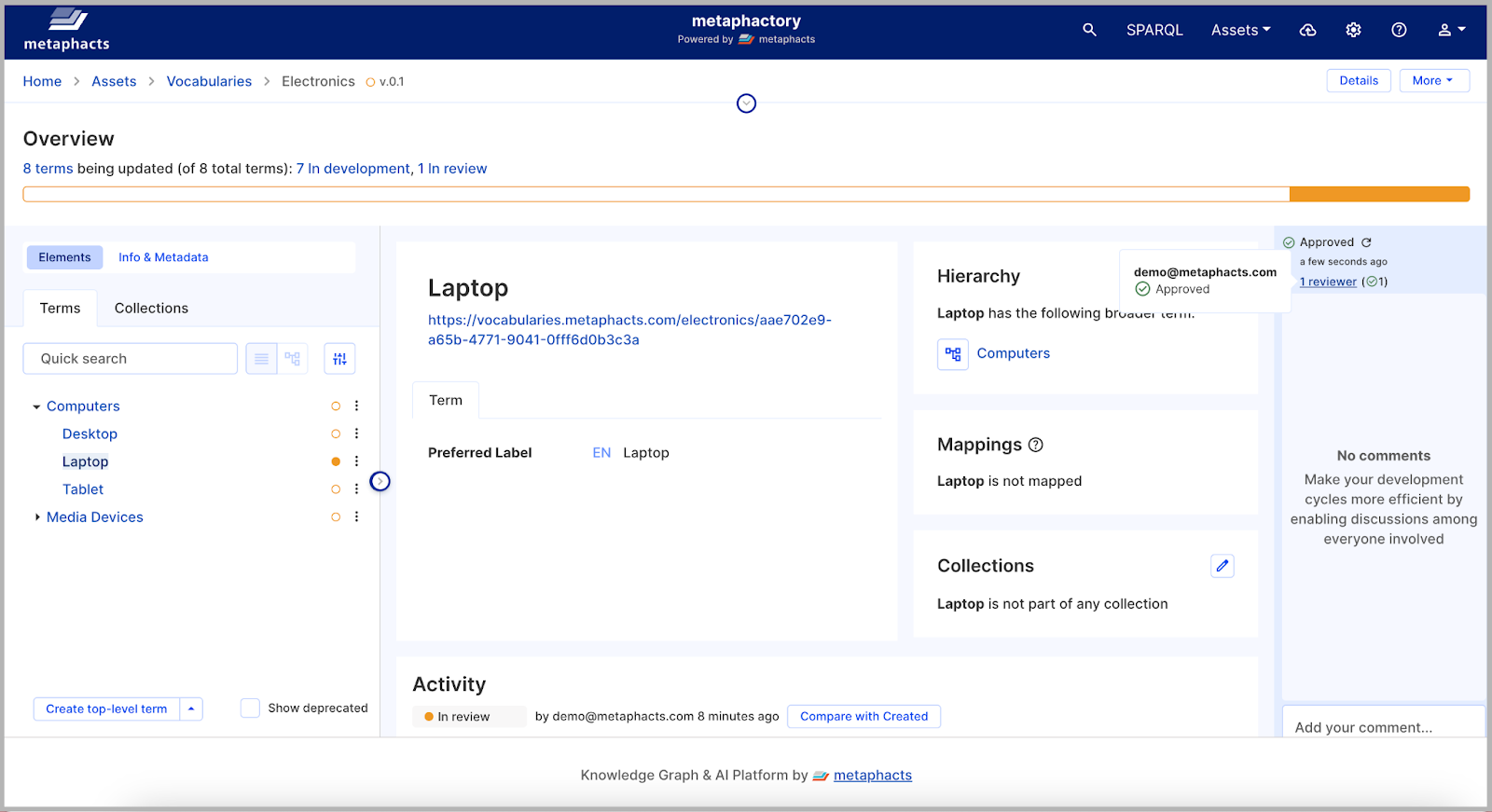Switch to the list view toggle

261,359
